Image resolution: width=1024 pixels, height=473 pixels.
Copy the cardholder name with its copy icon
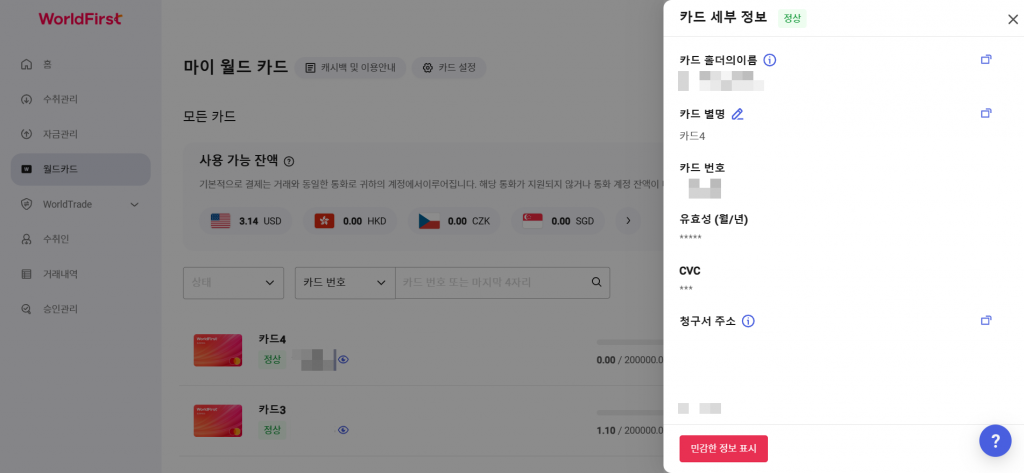coord(986,59)
